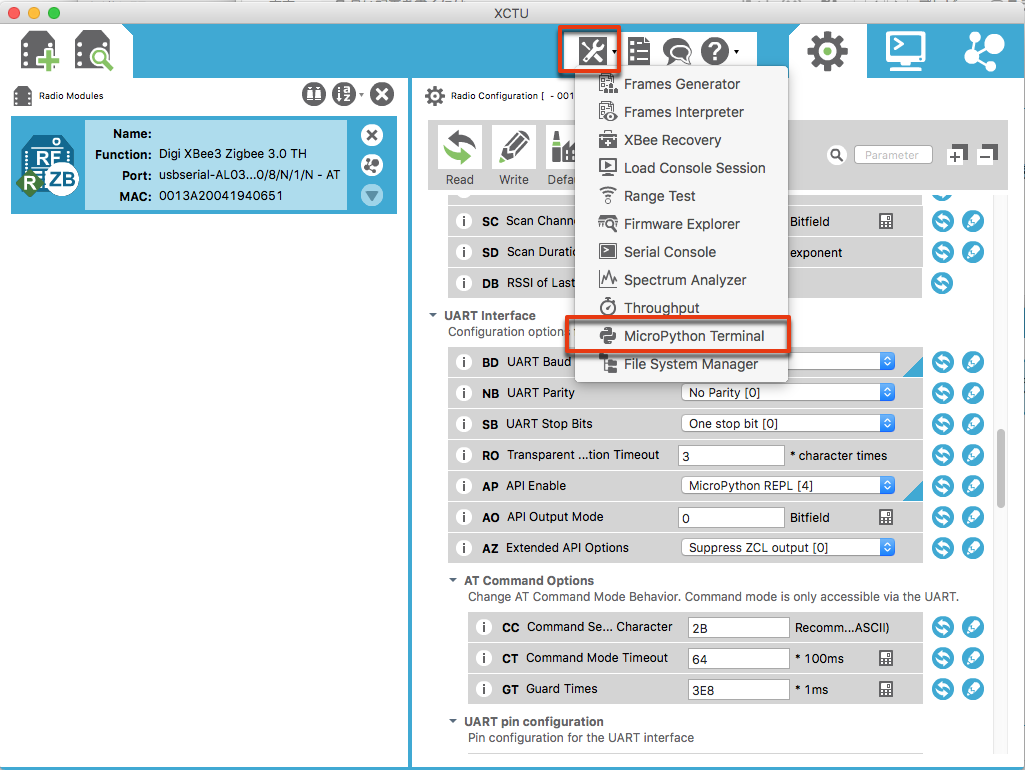
Task: Edit API Output Mode value field
Action: click(x=731, y=518)
